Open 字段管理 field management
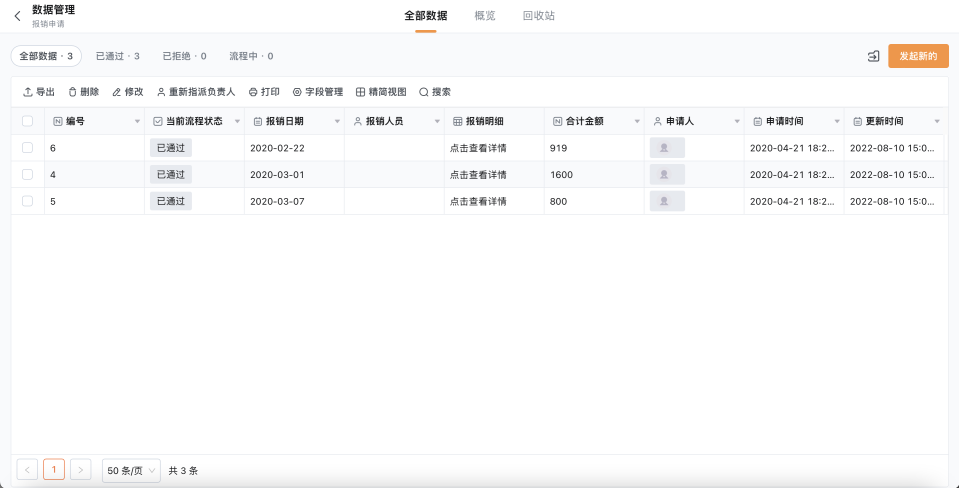The image size is (959, 488). pyautogui.click(x=317, y=92)
